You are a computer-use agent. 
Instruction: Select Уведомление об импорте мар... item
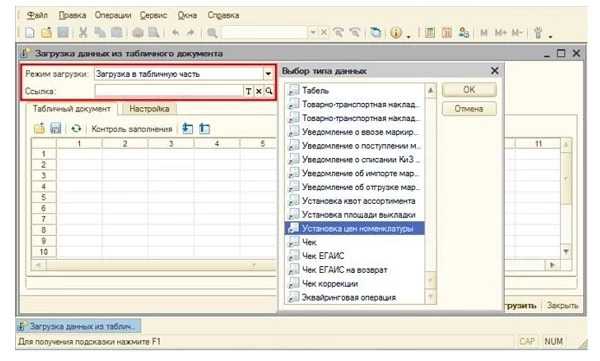coord(355,173)
